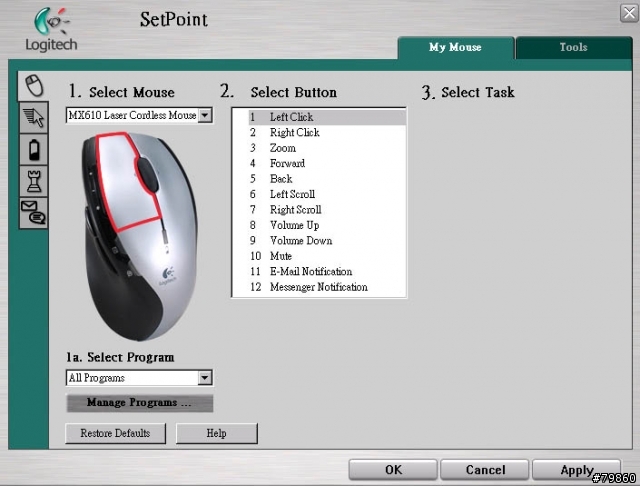Open the battery status icon

(33, 149)
